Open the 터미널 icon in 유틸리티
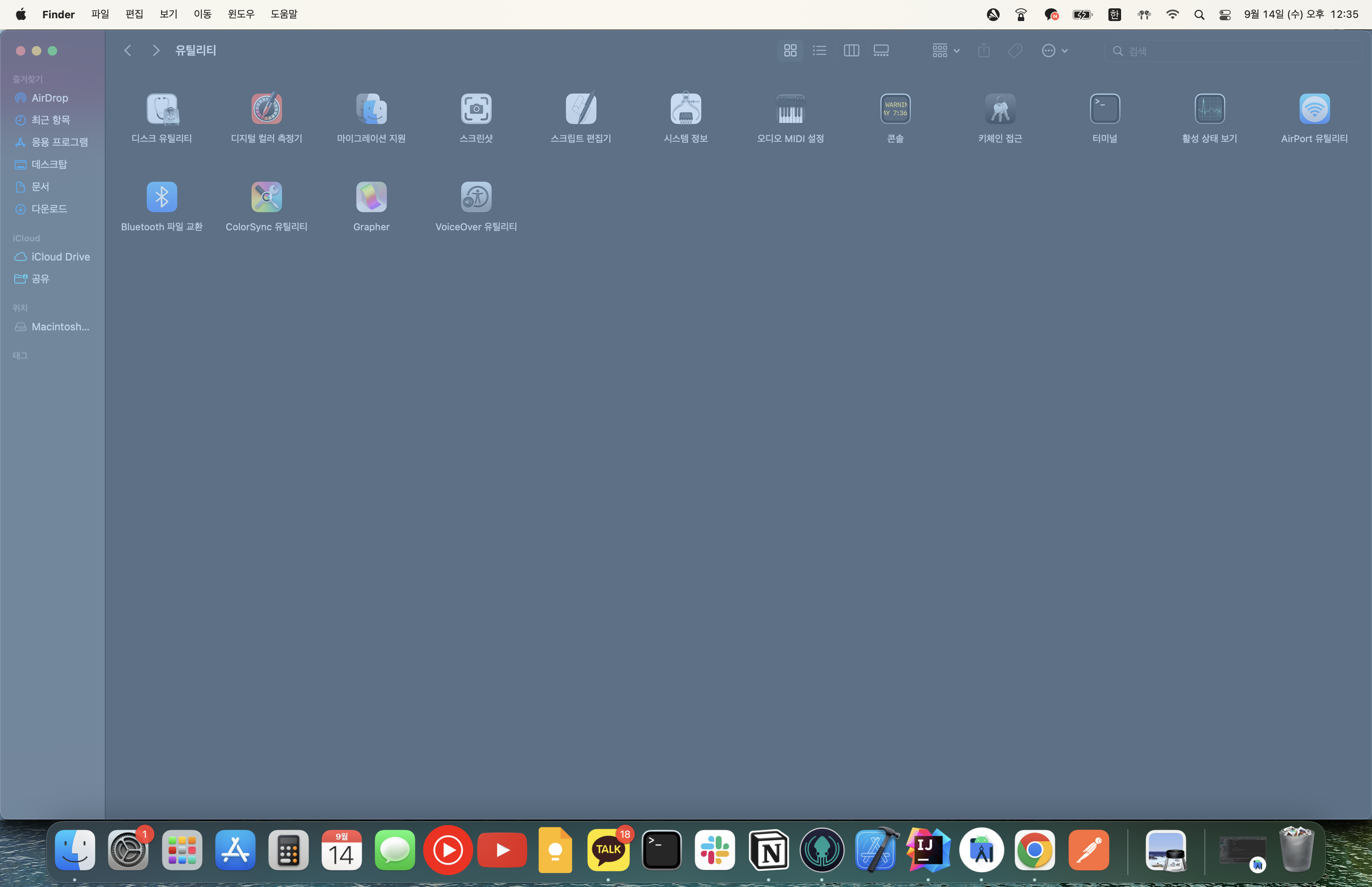This screenshot has width=1372, height=887. click(1105, 109)
